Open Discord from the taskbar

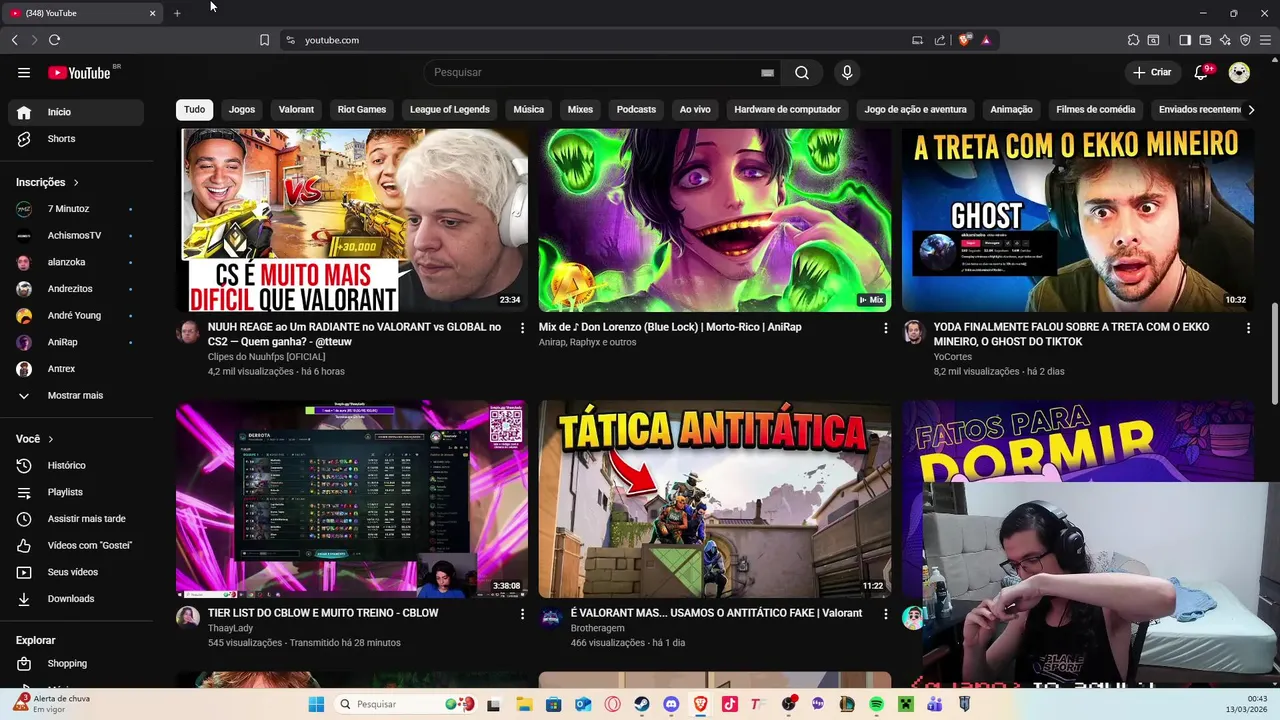pyautogui.click(x=671, y=704)
